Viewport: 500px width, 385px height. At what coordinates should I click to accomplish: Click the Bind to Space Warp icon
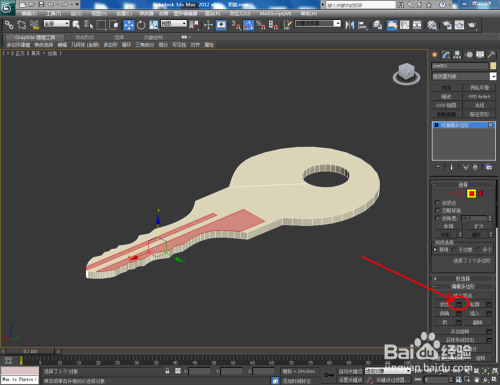tap(34, 25)
